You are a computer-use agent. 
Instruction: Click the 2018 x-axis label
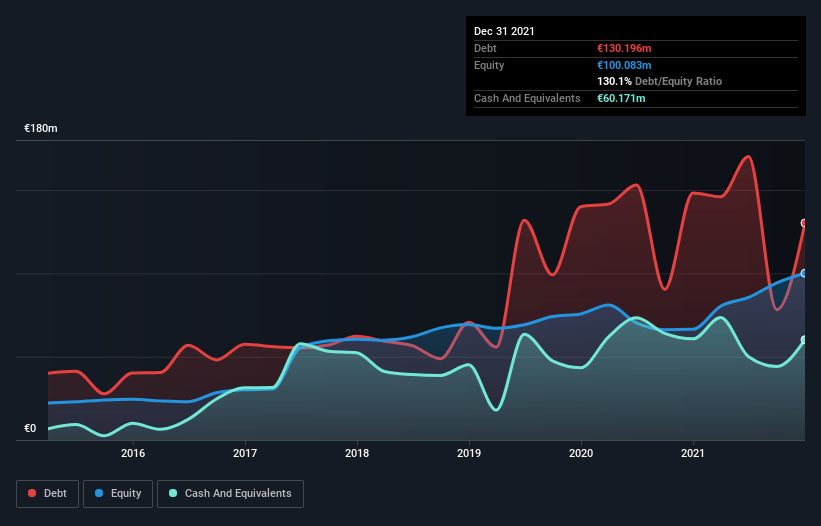coord(357,453)
